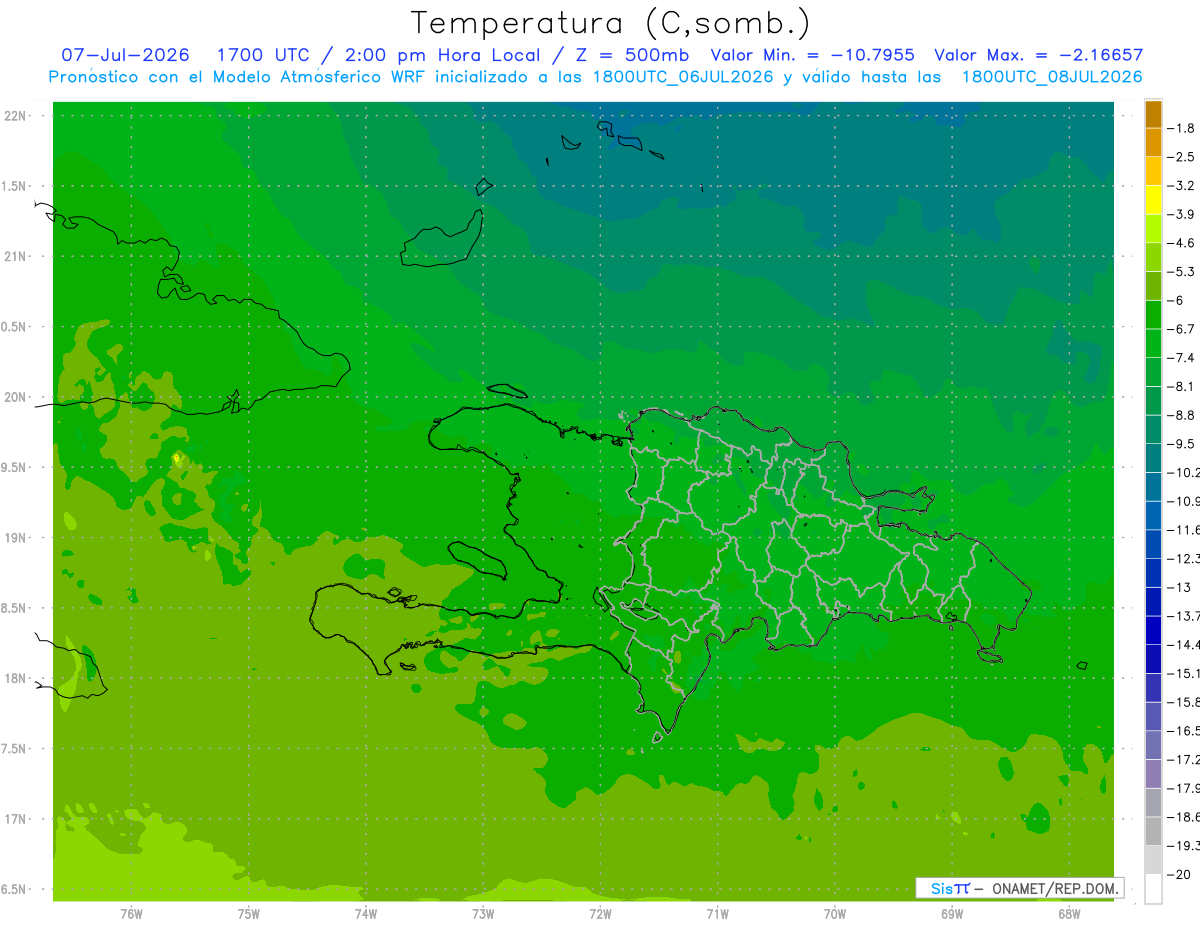The height and width of the screenshot is (927, 1200).
Task: Click the "75W" longitude label
Action: [x=249, y=913]
